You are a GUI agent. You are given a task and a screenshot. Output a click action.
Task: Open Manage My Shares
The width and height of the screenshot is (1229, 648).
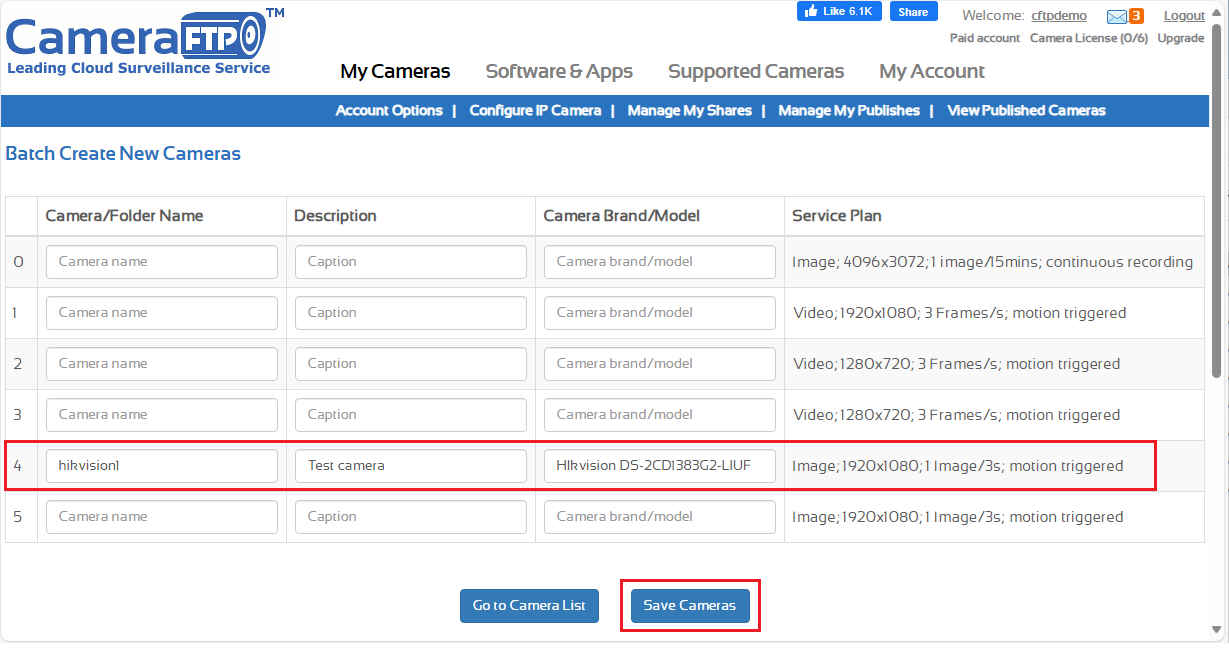click(689, 111)
